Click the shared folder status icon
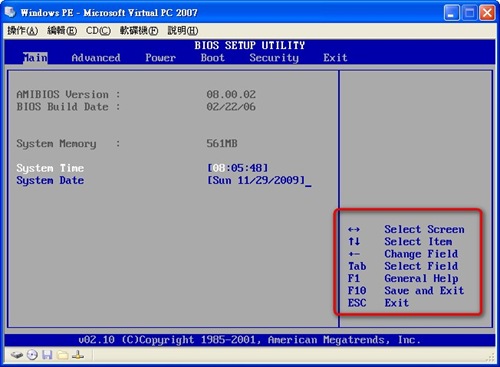 coord(62,355)
